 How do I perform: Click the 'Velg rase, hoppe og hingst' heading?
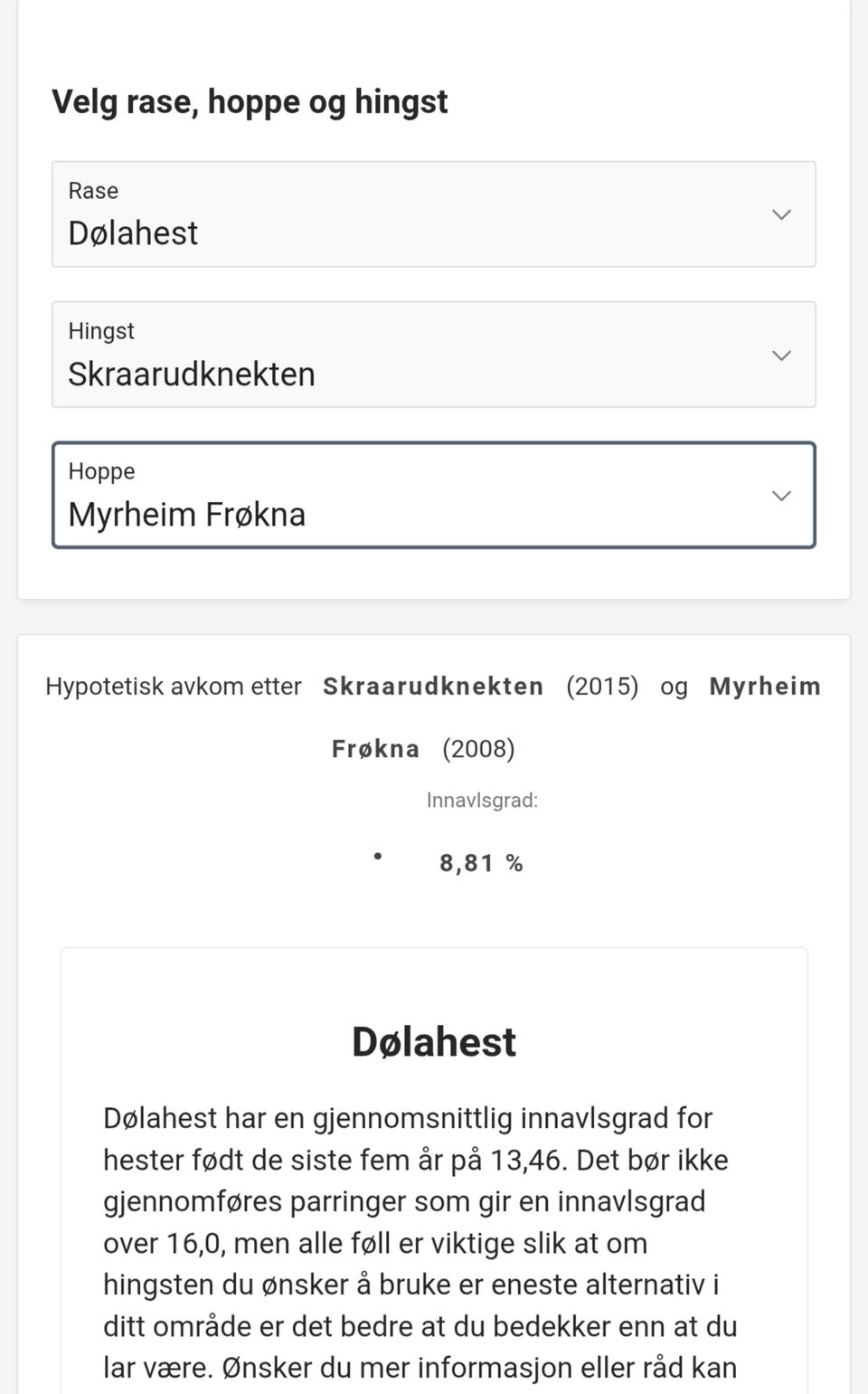pyautogui.click(x=250, y=101)
